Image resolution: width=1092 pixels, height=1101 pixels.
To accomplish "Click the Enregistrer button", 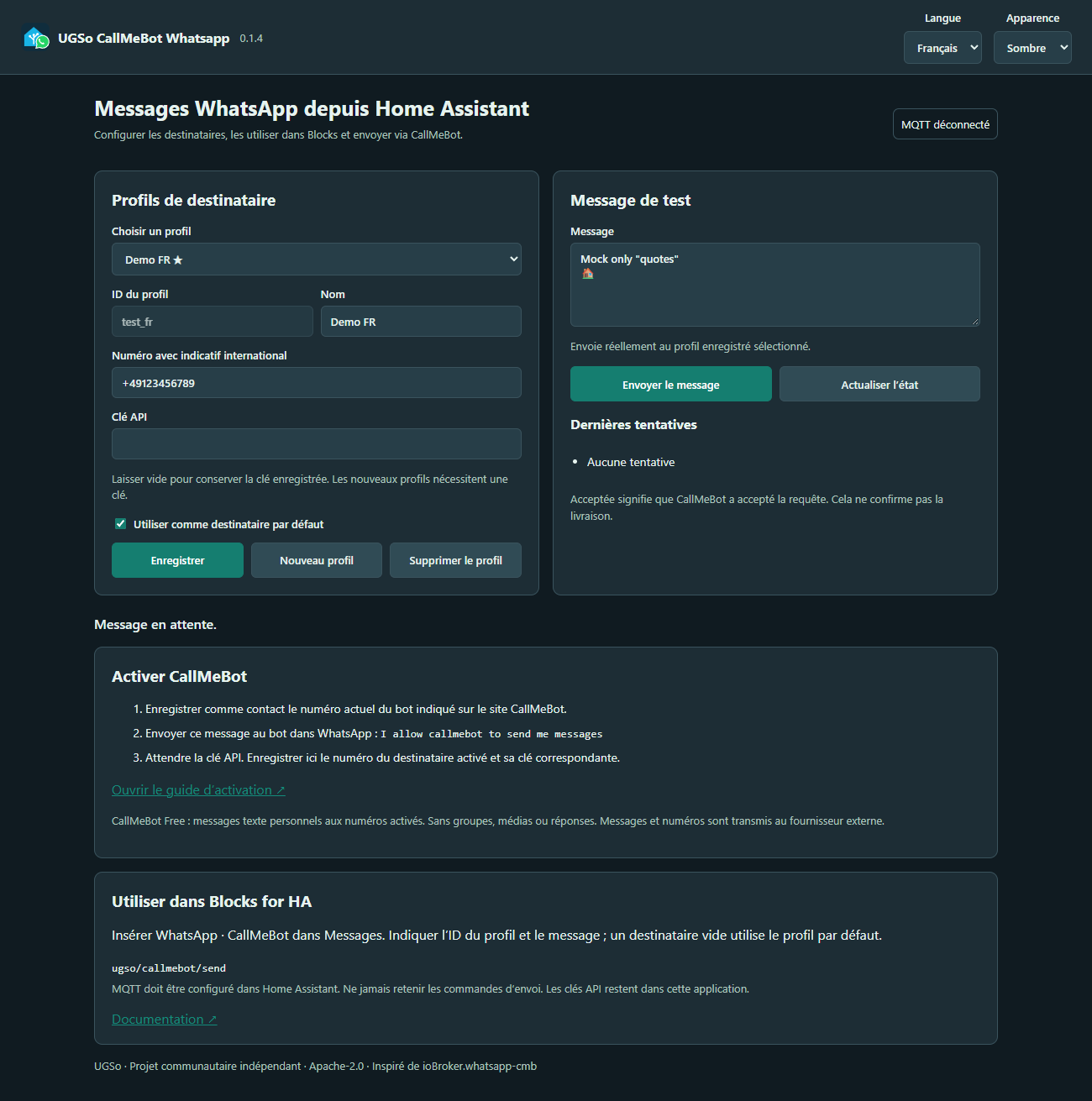I will tap(177, 560).
